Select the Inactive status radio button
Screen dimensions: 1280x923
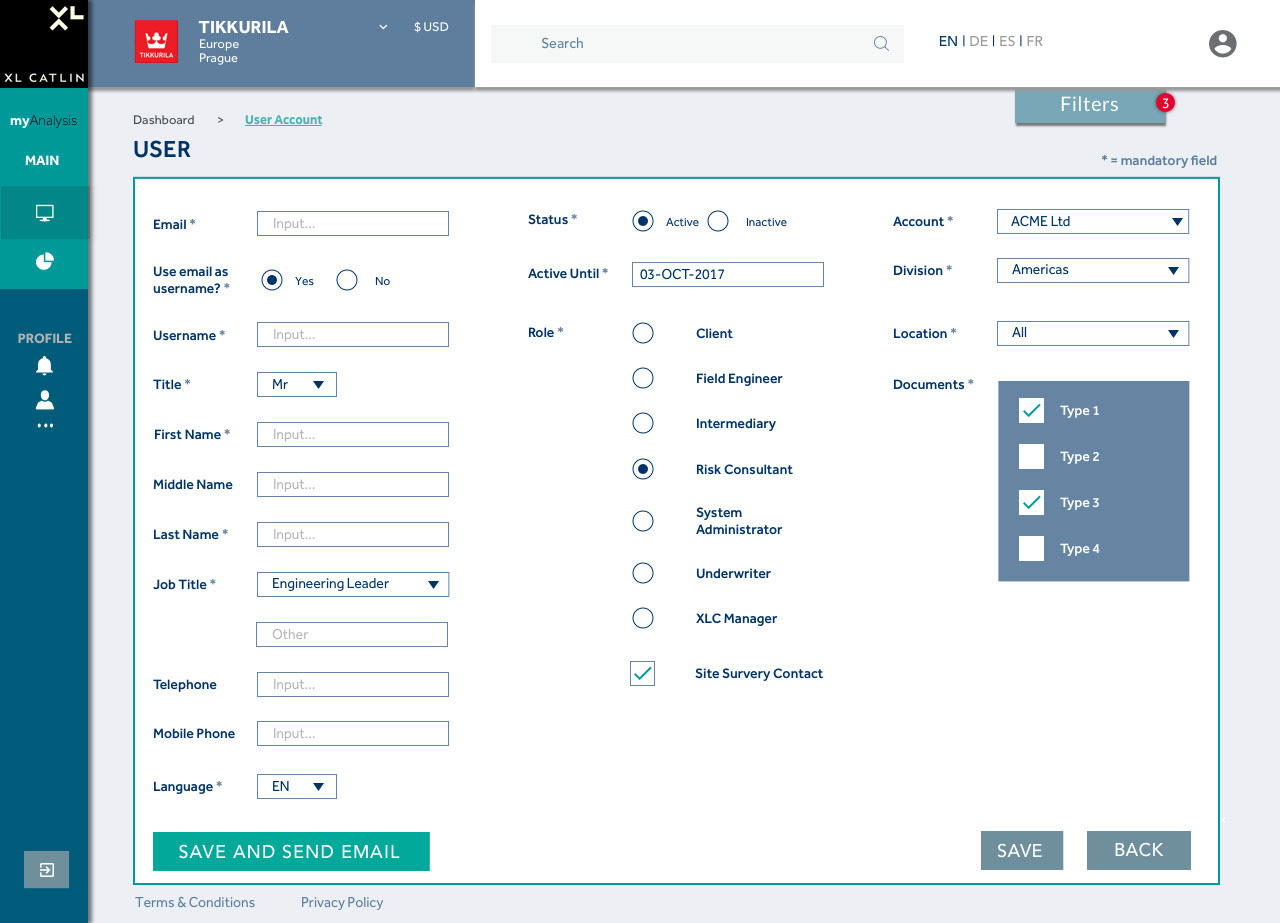tap(718, 222)
